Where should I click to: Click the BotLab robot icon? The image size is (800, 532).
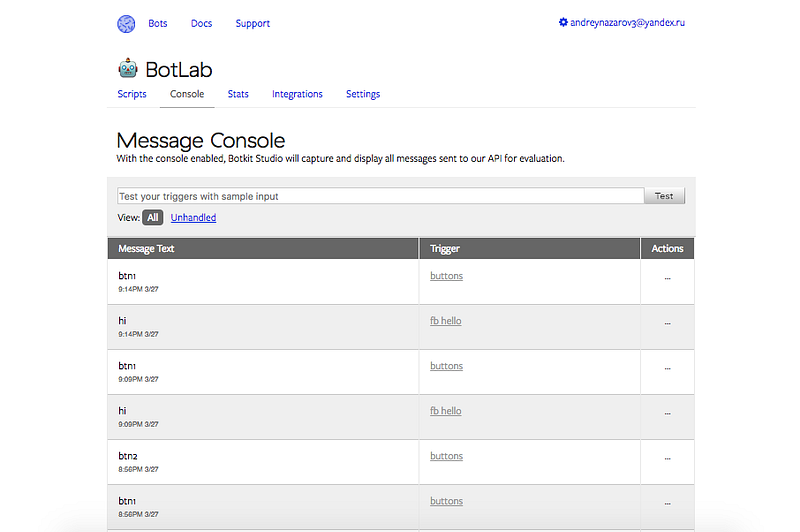click(x=128, y=69)
